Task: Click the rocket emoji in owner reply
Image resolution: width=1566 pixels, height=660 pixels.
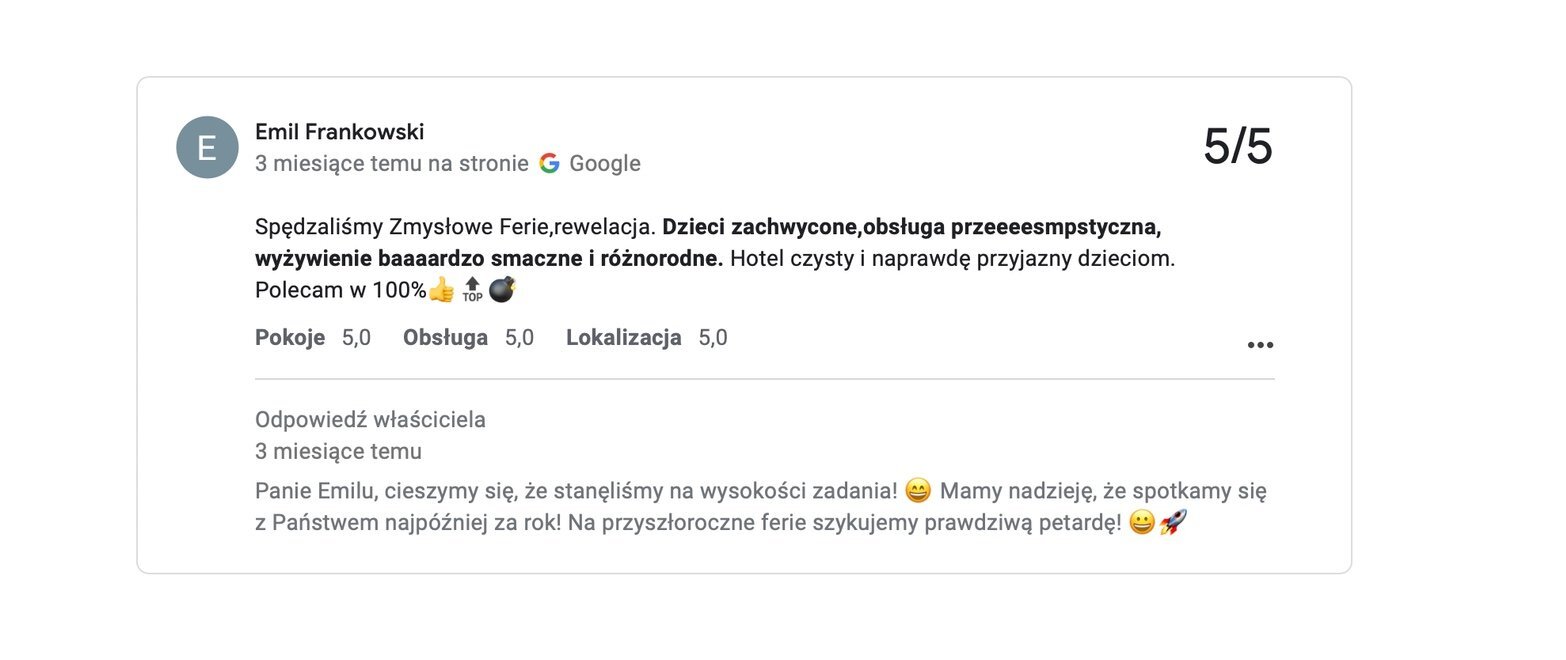Action: [1173, 522]
